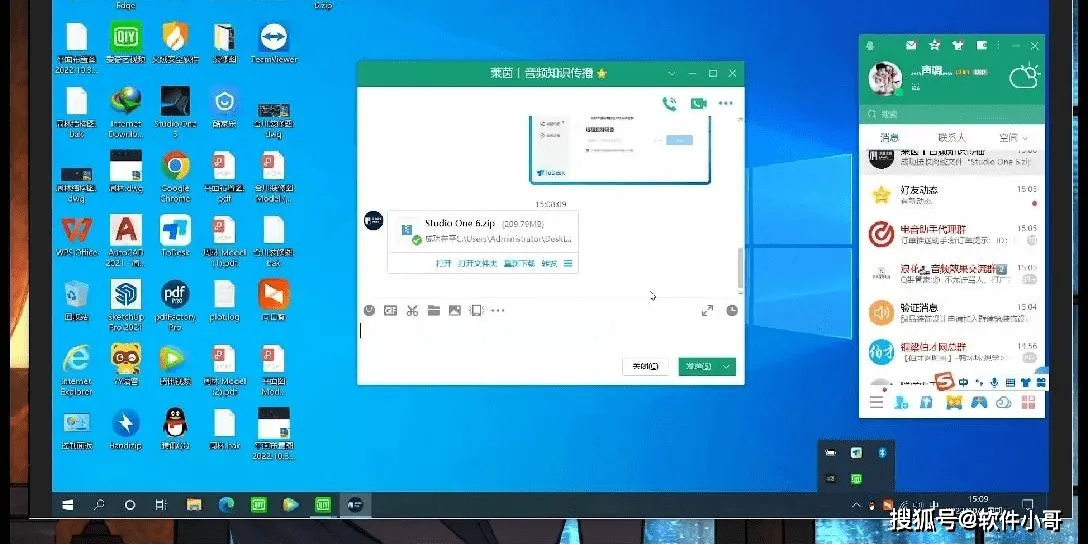Viewport: 1088px width, 544px height.
Task: Open File Explorer from the taskbar
Action: [194, 506]
